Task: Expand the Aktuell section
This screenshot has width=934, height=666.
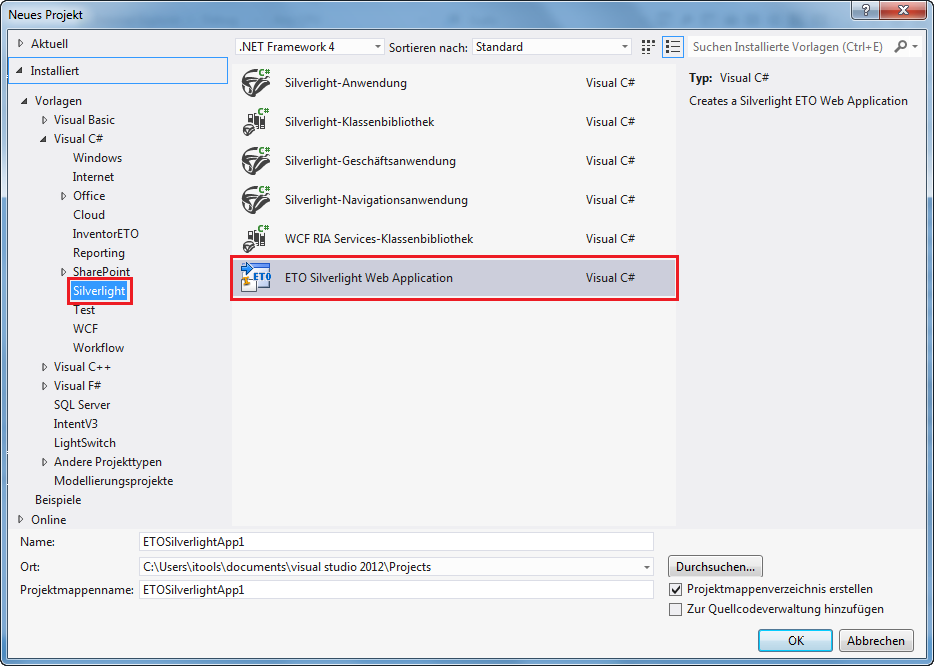Action: 21,43
